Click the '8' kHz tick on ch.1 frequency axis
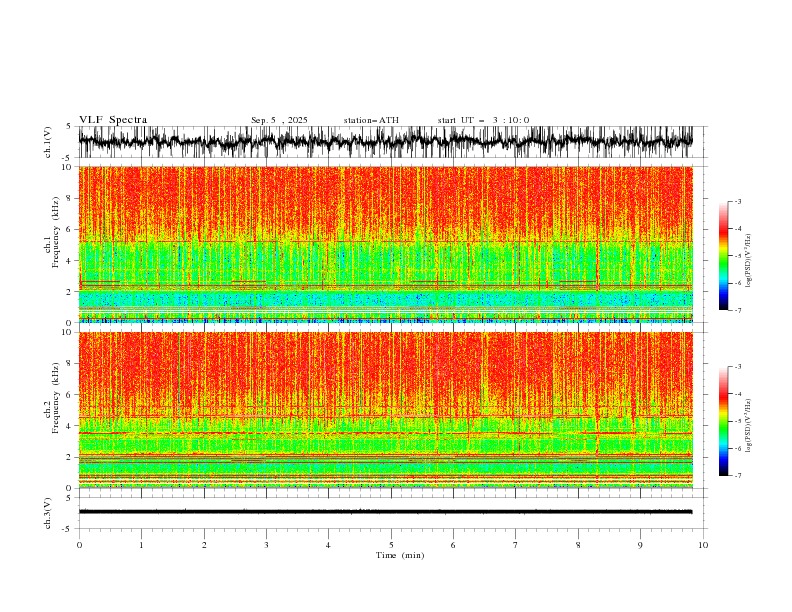Viewport: 792px width, 612px height. pos(70,198)
